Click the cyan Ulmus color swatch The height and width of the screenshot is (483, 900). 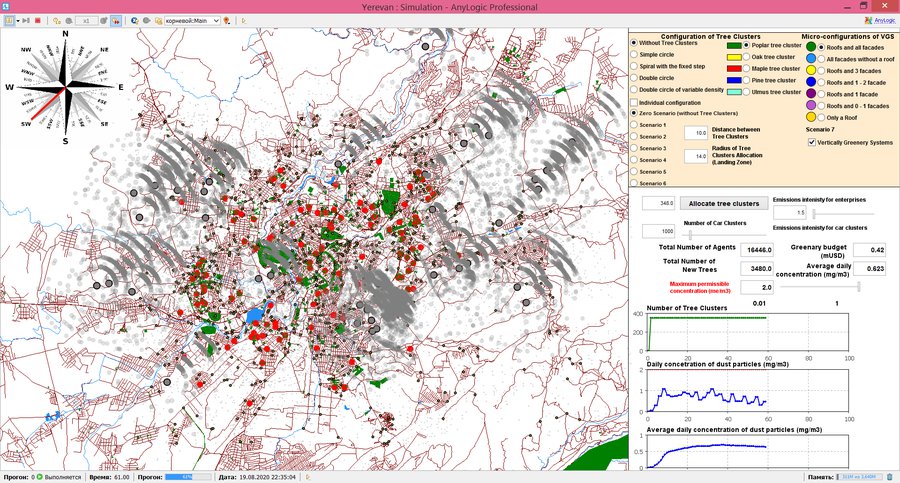tap(734, 92)
